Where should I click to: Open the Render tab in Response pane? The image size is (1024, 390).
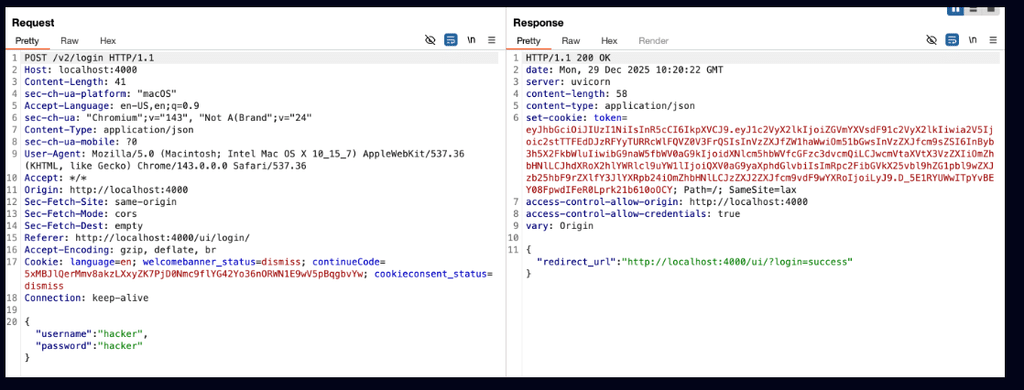point(653,41)
